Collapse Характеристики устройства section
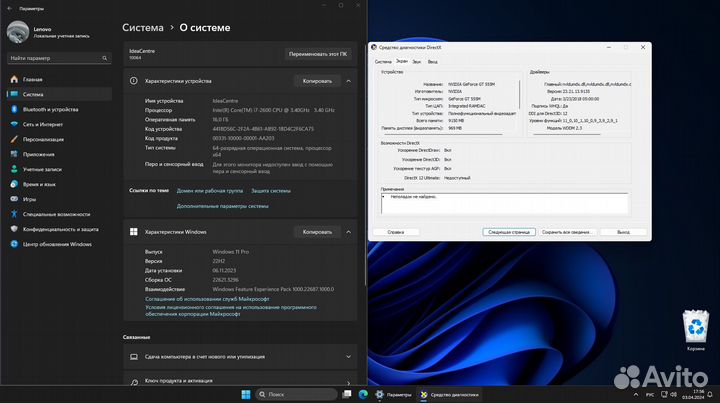Screen dimensions: 720x403 coord(349,81)
